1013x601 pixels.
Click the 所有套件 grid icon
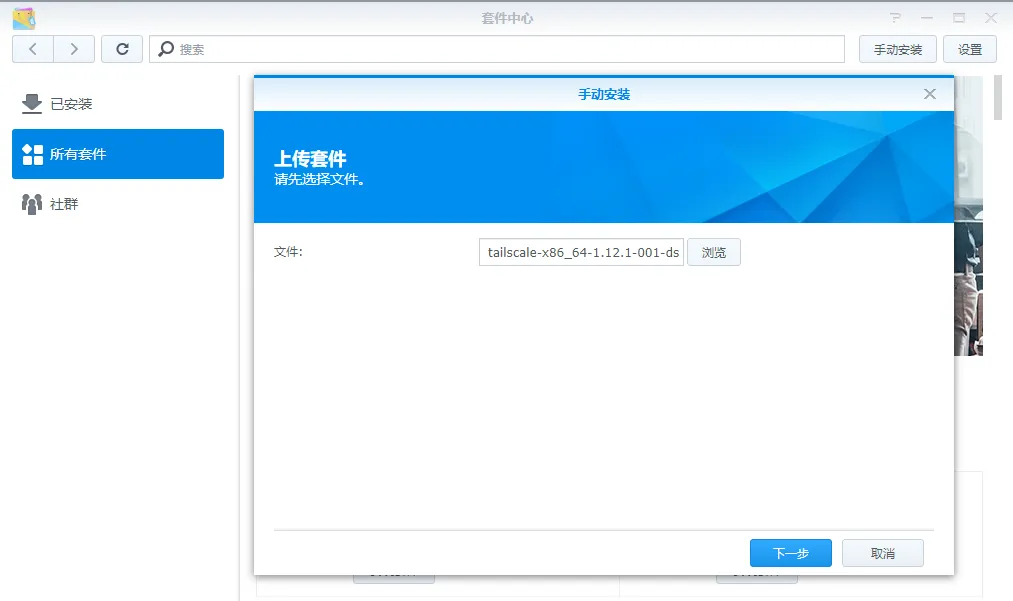coord(32,154)
